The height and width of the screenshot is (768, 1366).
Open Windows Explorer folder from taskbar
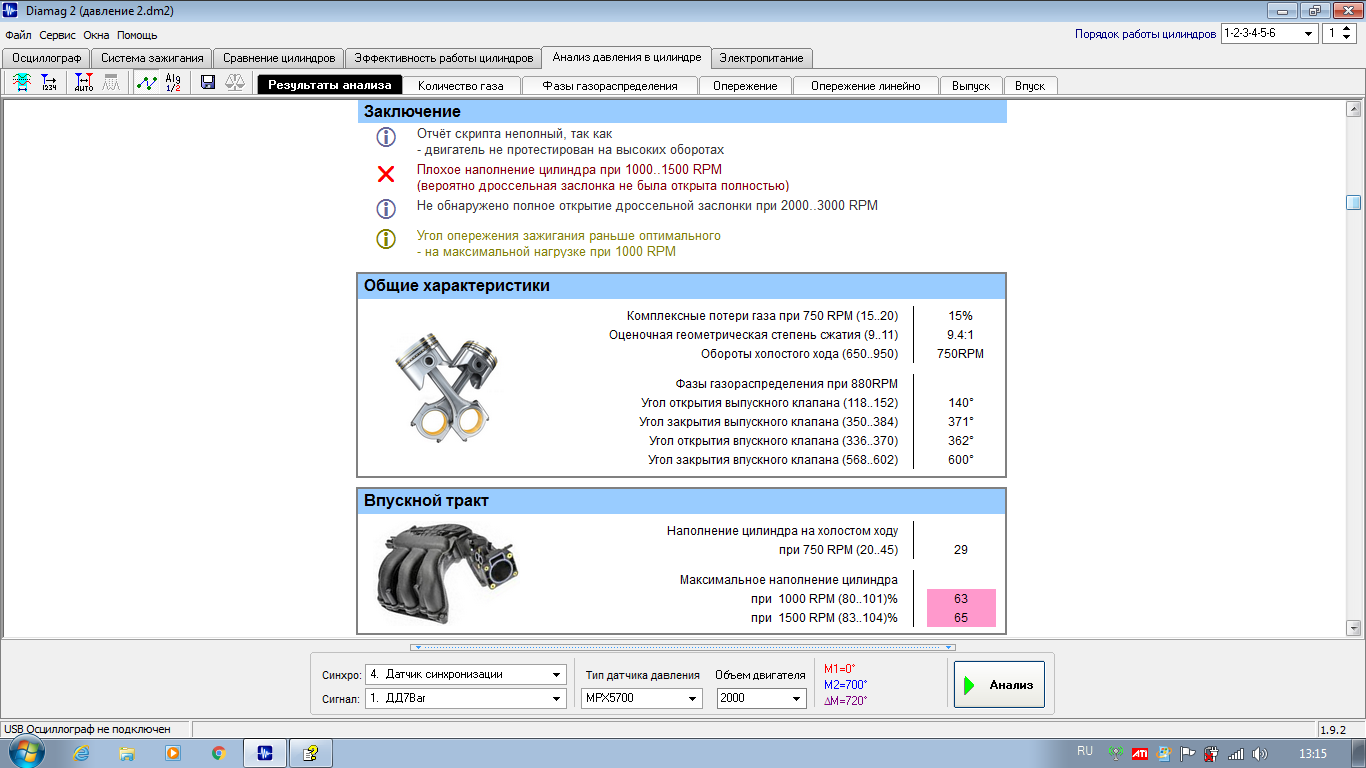pyautogui.click(x=127, y=753)
